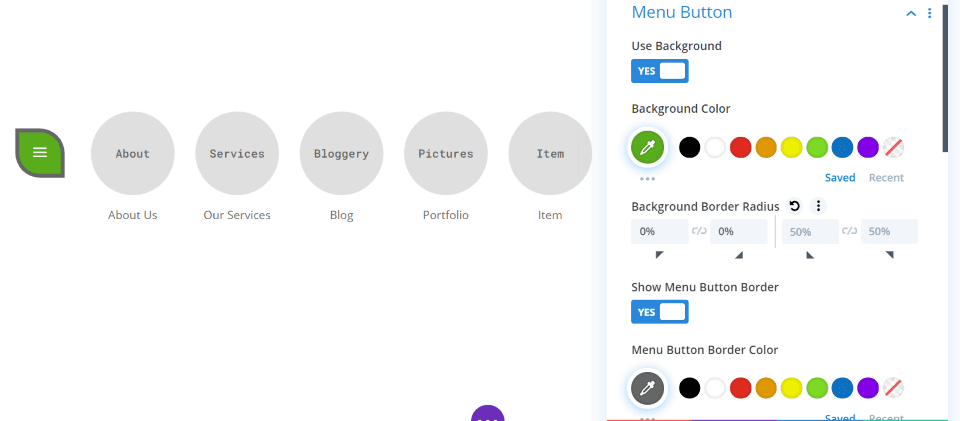
Task: Click the Services circle menu item
Action: [237, 154]
